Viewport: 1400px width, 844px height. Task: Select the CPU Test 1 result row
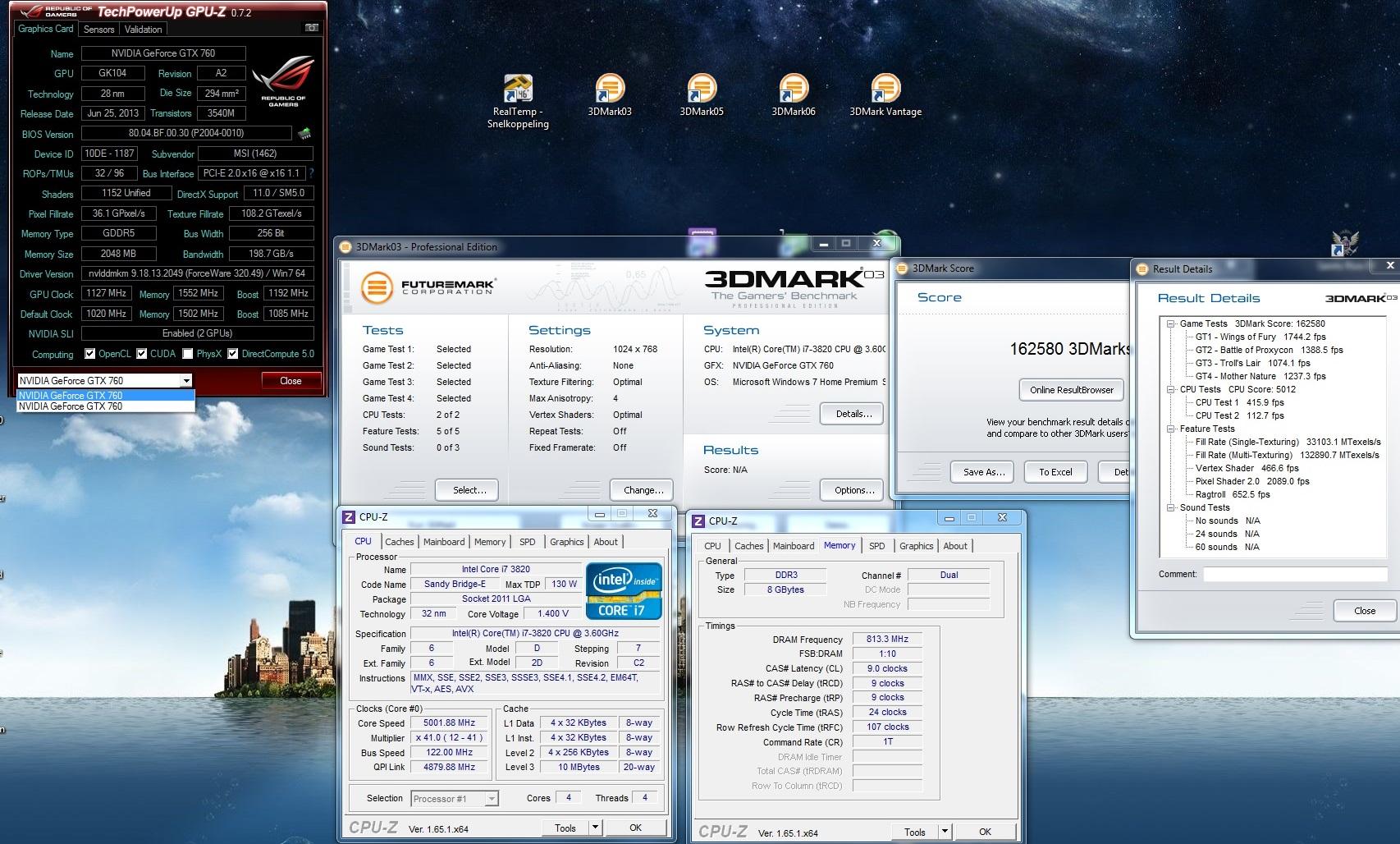(x=1239, y=402)
